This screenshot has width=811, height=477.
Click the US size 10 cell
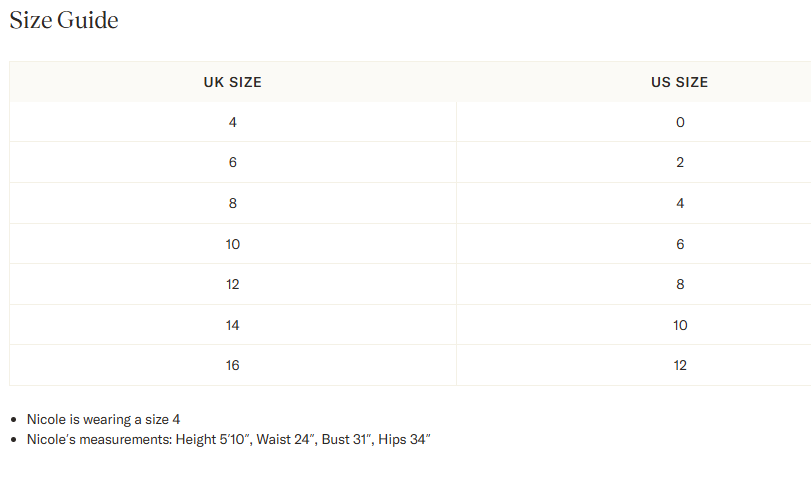[x=680, y=325]
